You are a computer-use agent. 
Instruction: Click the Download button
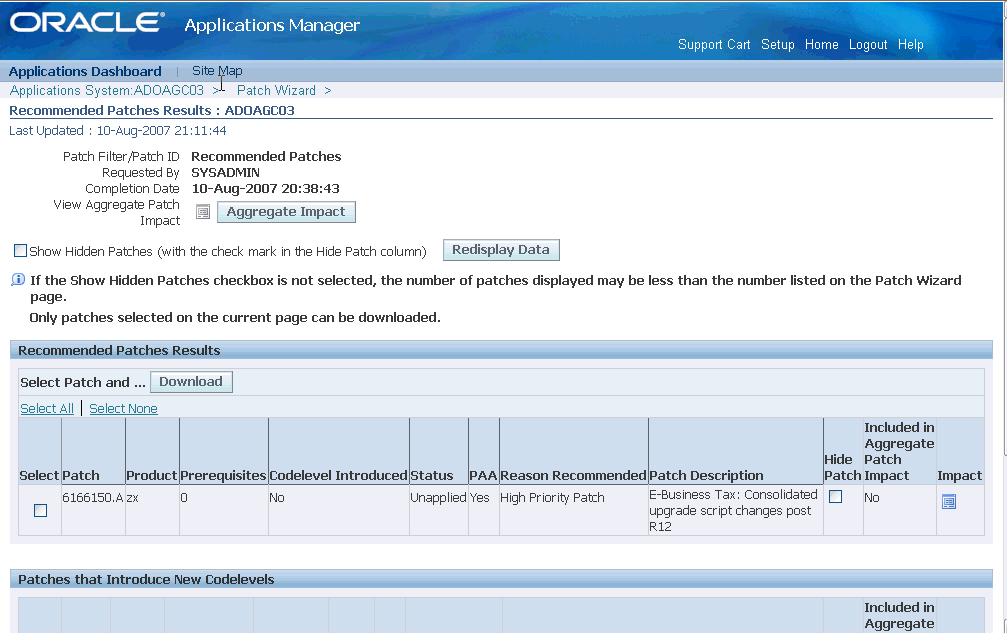191,382
